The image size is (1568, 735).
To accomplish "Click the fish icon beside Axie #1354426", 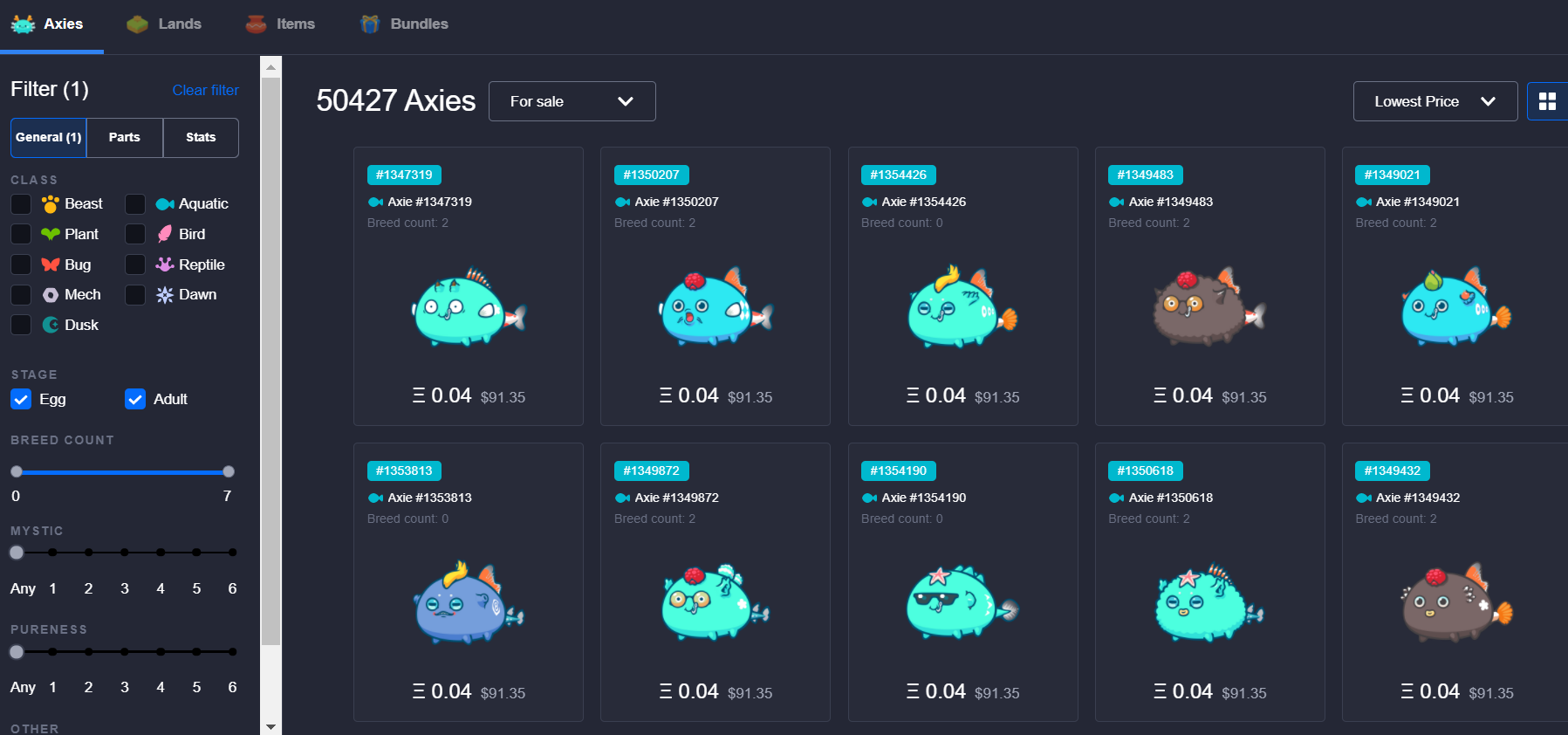I will tap(869, 203).
